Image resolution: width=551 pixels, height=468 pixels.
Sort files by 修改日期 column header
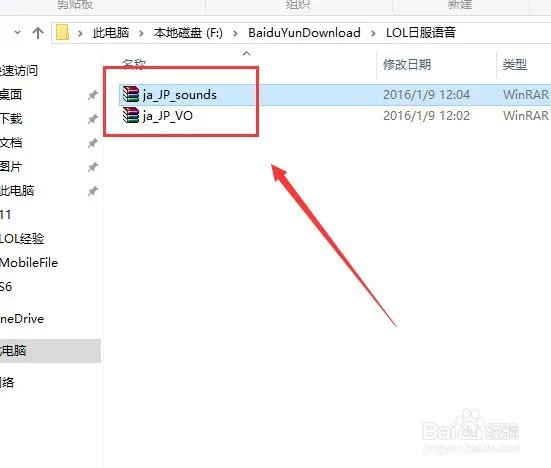click(x=407, y=65)
